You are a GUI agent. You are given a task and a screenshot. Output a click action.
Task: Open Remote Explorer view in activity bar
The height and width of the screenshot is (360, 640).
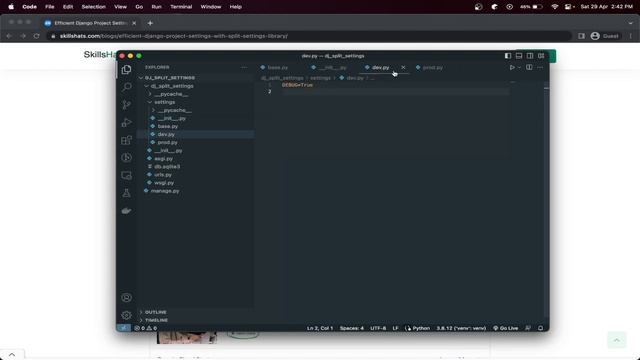click(127, 176)
